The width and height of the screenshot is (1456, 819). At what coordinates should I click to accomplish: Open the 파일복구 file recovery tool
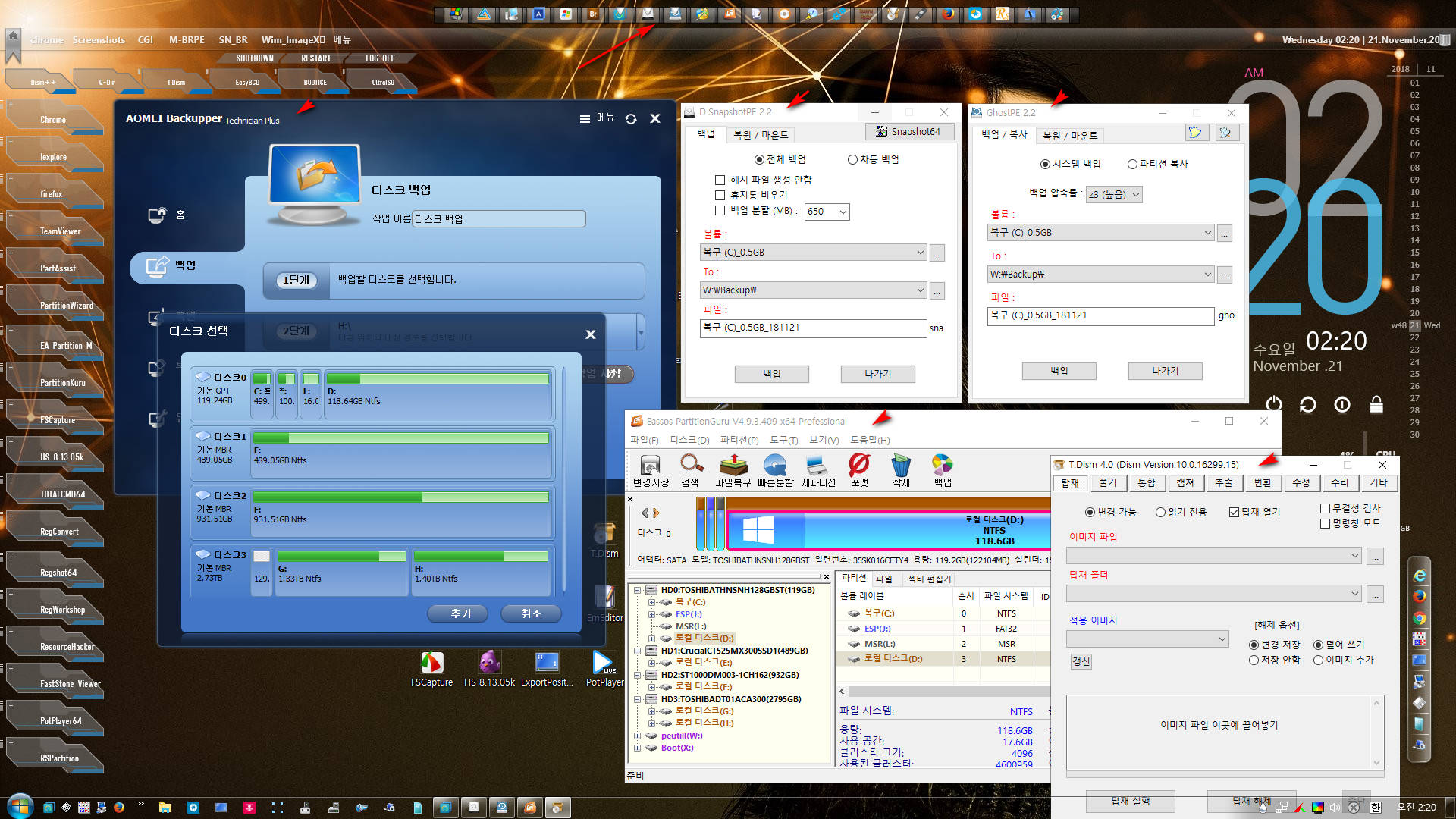coord(733,470)
